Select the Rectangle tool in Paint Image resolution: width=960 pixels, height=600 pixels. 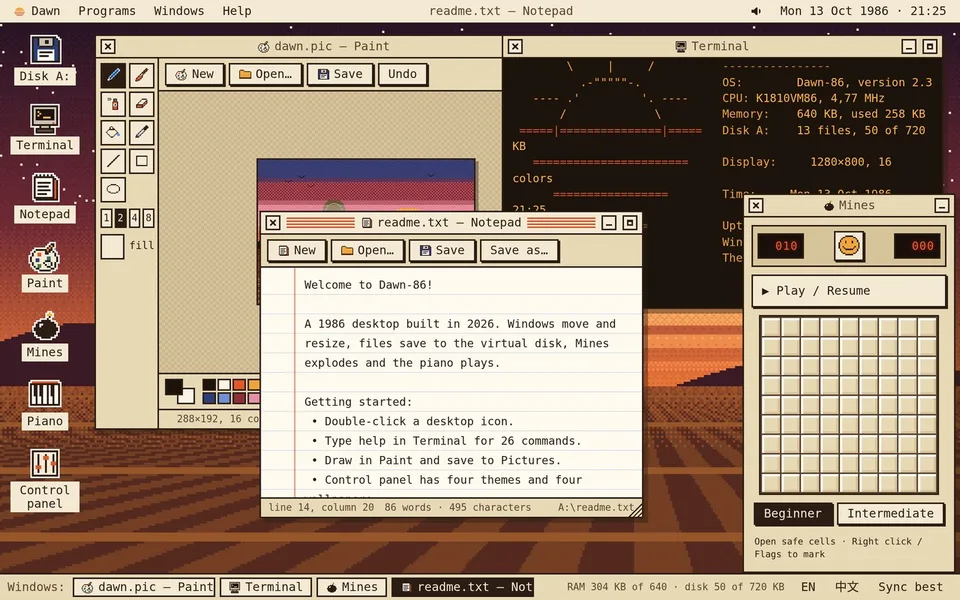pyautogui.click(x=141, y=161)
